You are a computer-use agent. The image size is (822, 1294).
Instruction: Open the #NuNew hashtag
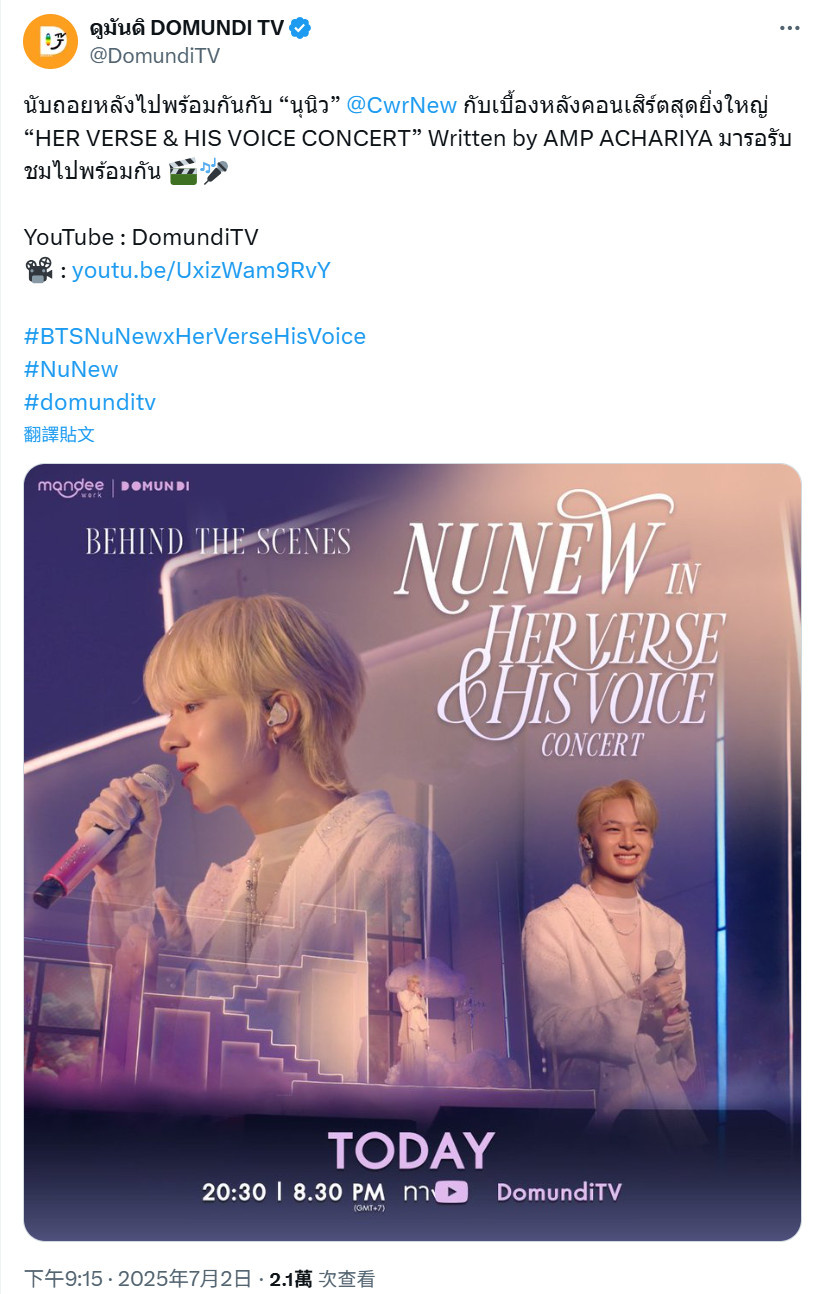coord(71,369)
